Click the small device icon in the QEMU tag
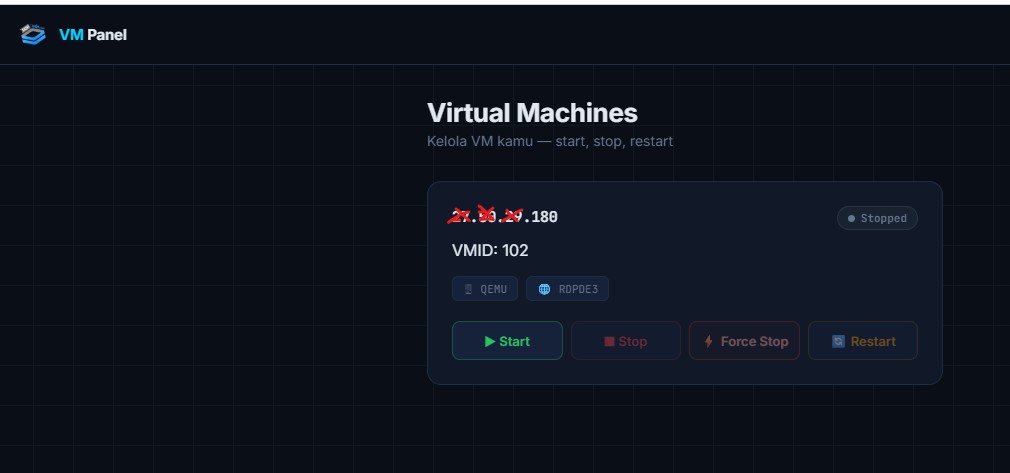The height and width of the screenshot is (473, 1010). coord(468,289)
